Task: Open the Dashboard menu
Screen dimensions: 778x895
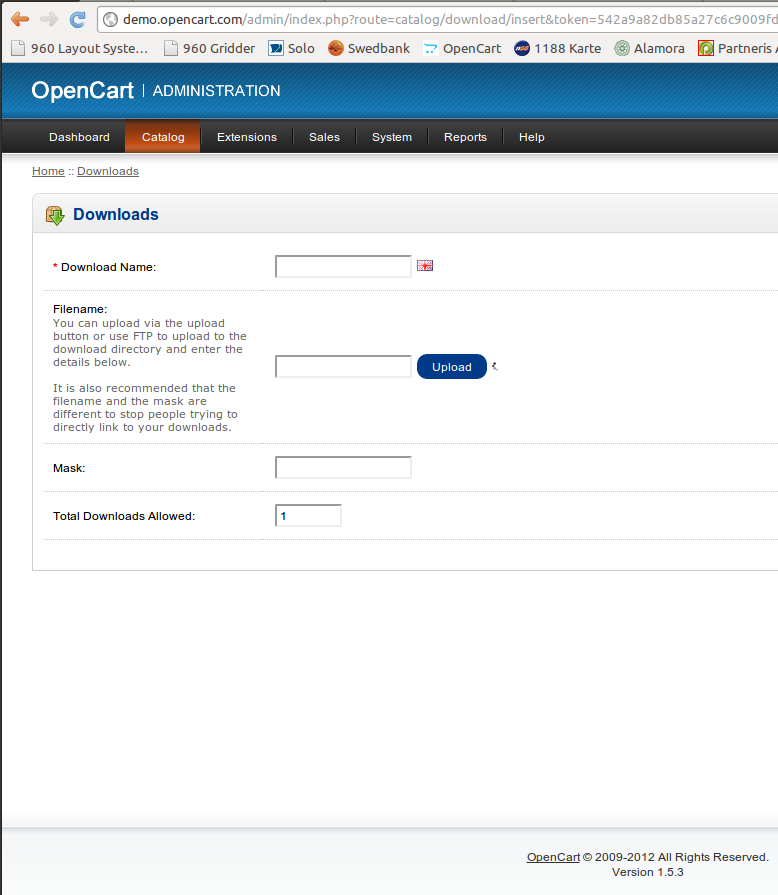Action: 79,137
